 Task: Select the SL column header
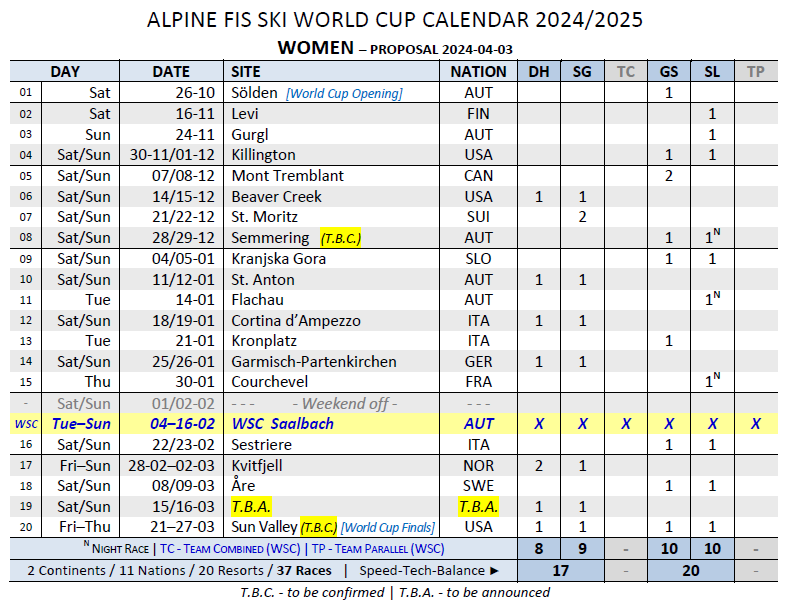[x=712, y=71]
